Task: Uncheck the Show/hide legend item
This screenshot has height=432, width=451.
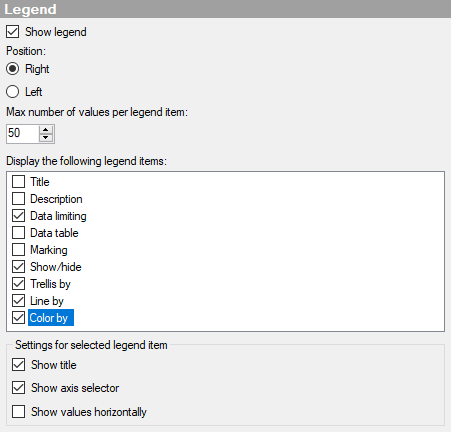Action: (18, 267)
